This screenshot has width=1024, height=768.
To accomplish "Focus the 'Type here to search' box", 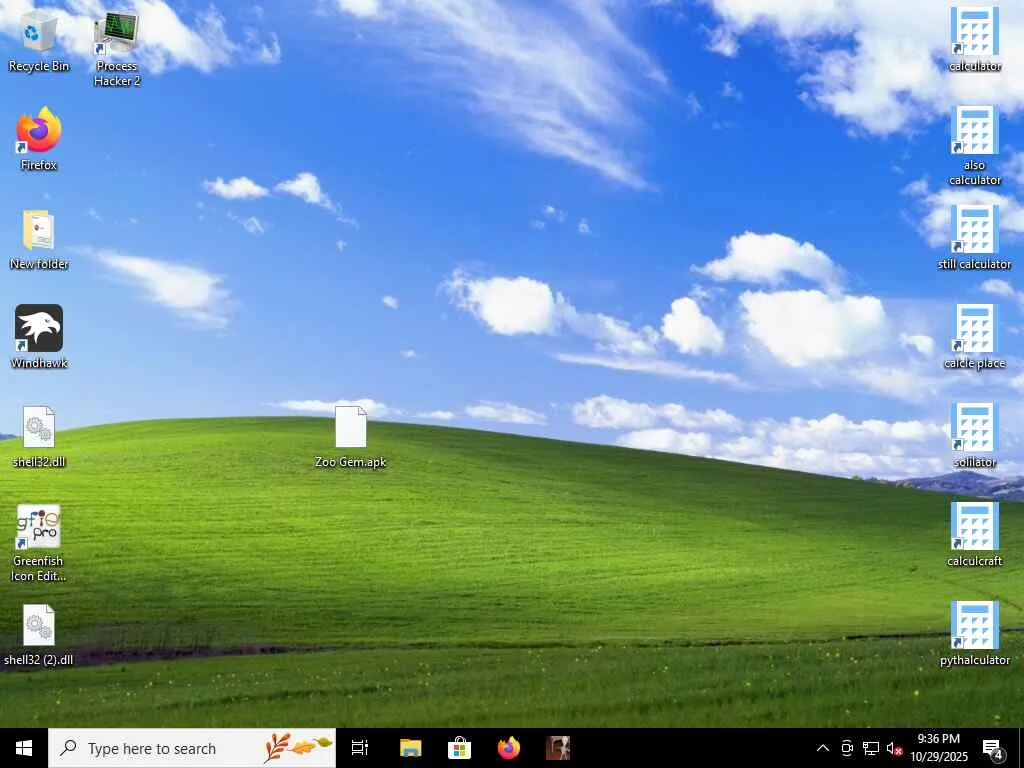I will coord(192,748).
